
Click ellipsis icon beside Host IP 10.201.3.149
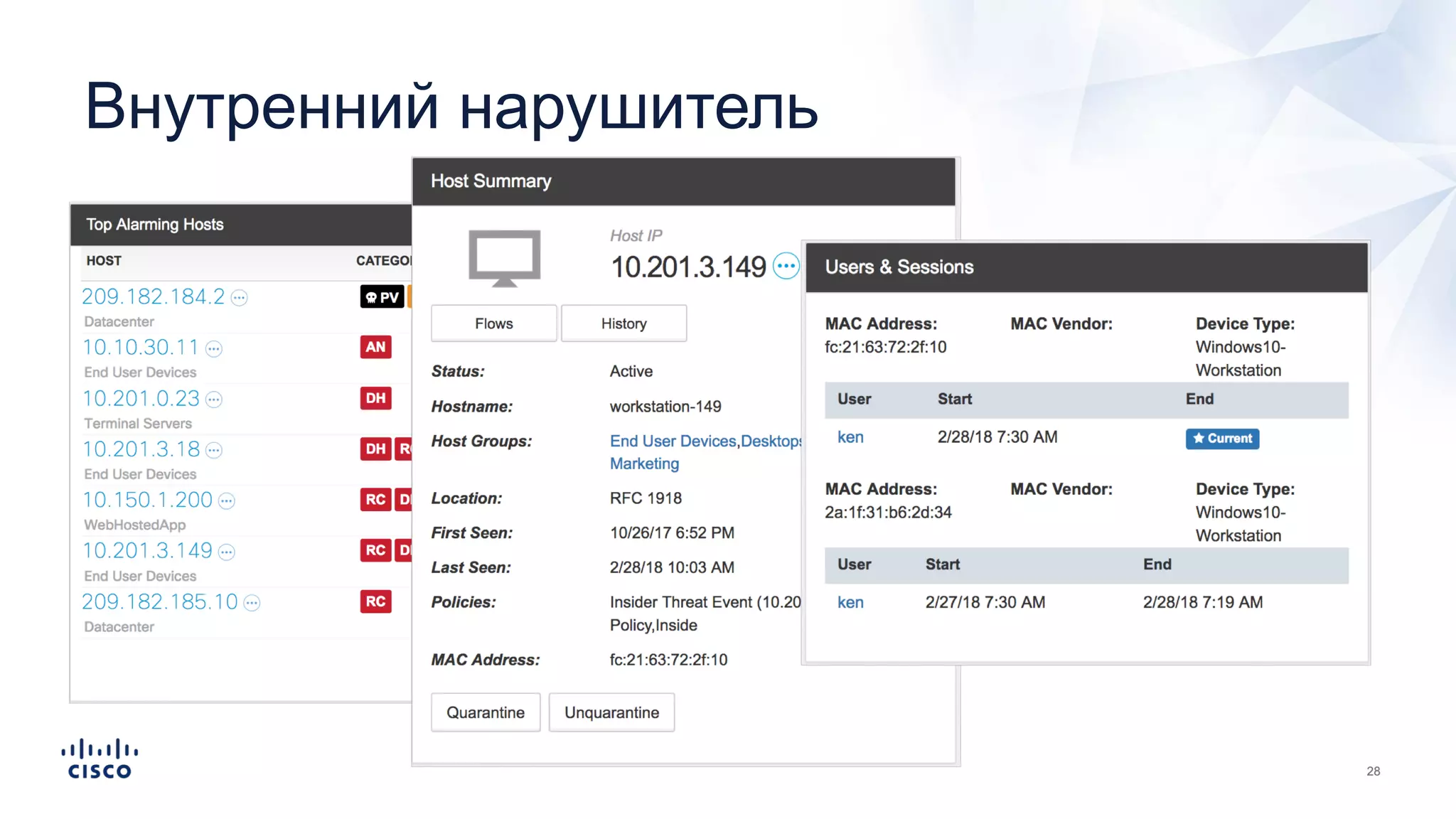pyautogui.click(x=786, y=266)
